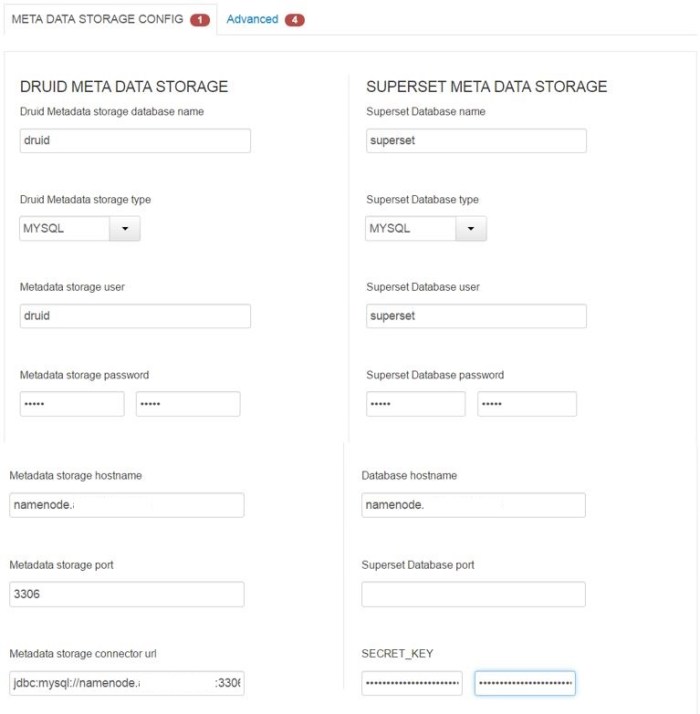
Task: Select the Metadata storage user field
Action: click(135, 316)
